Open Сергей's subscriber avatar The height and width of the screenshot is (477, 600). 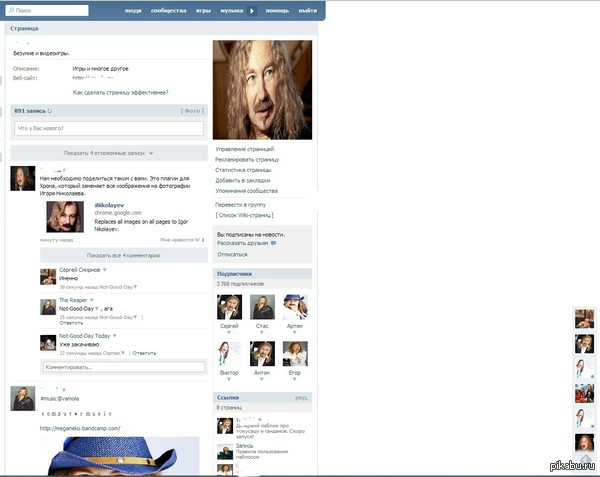[229, 306]
